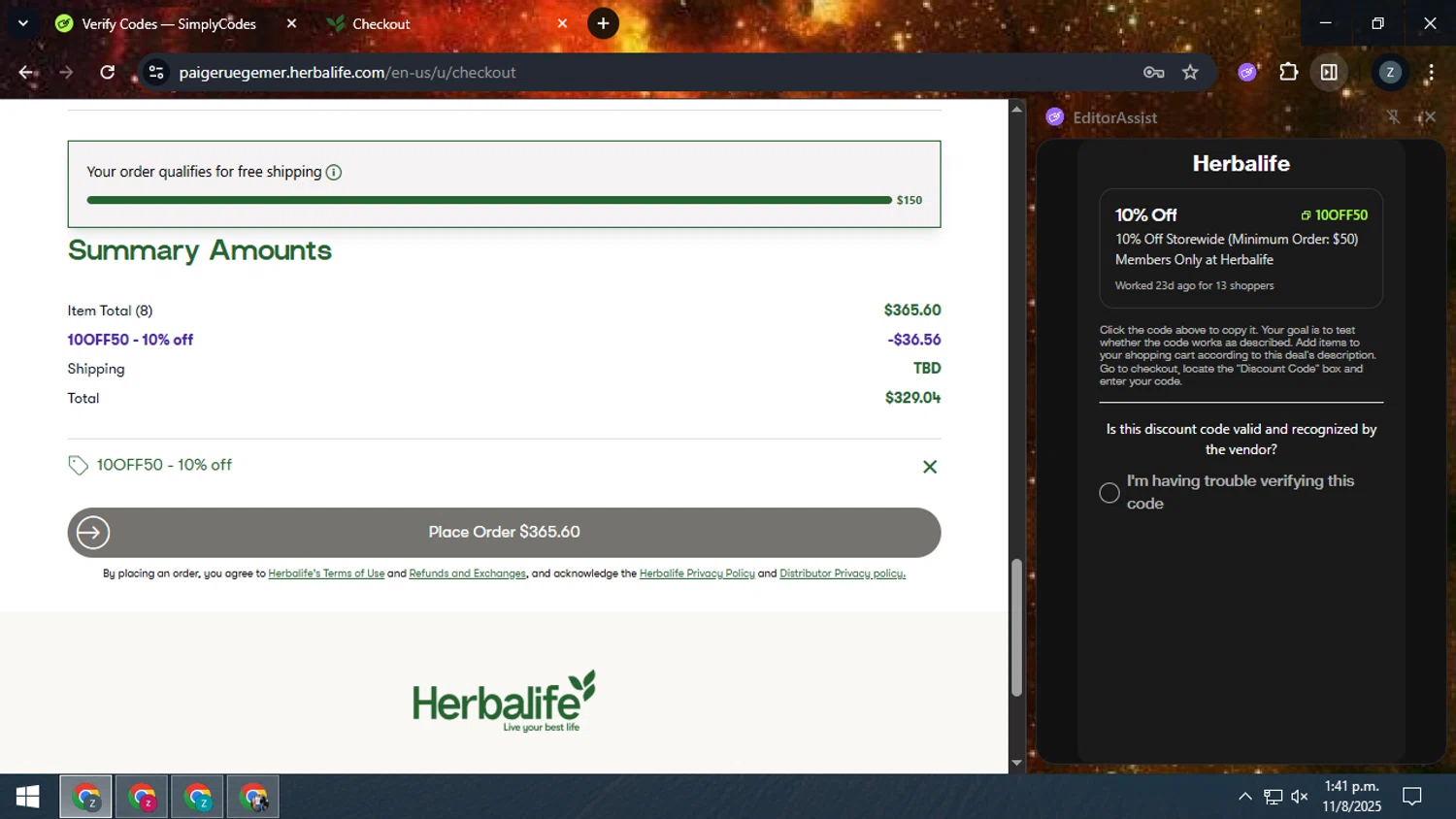
Task: Go back to previous page
Action: click(26, 73)
